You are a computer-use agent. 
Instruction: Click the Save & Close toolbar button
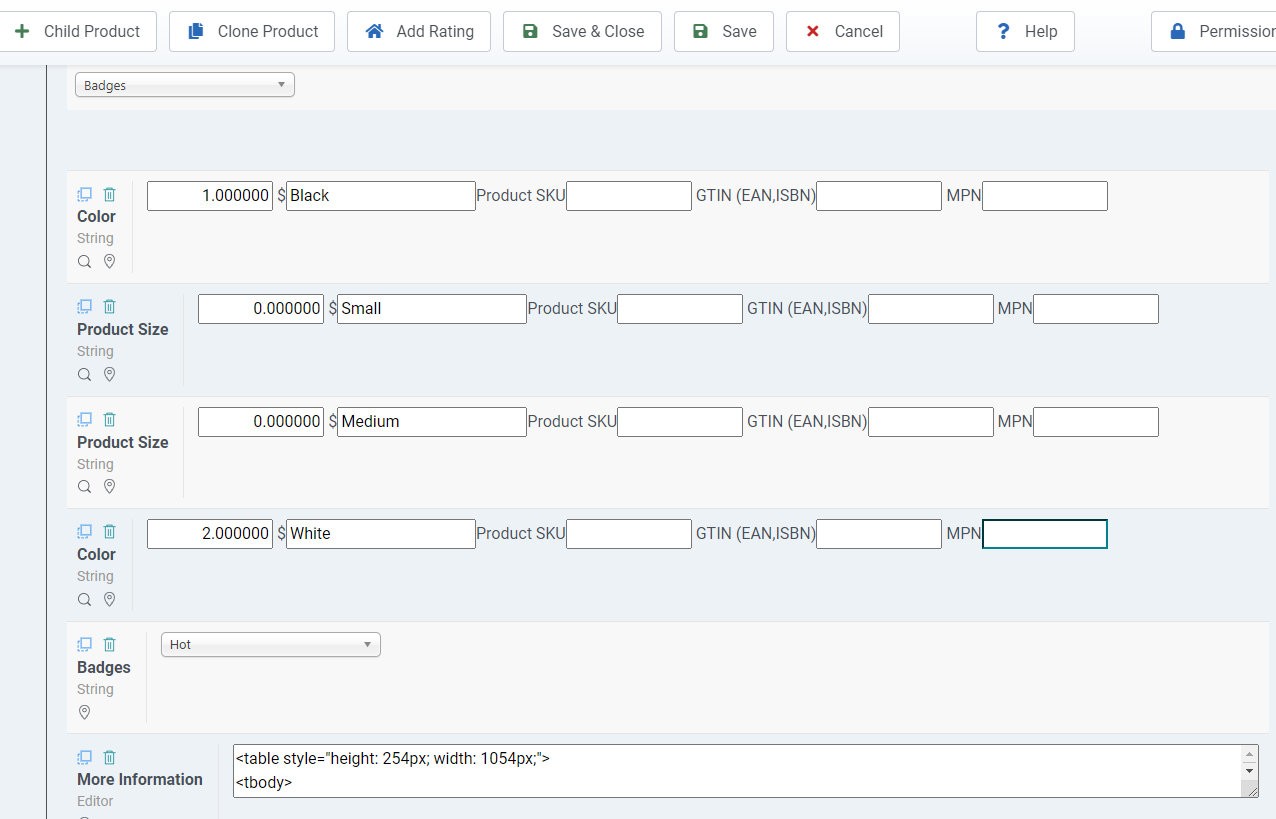pyautogui.click(x=582, y=32)
